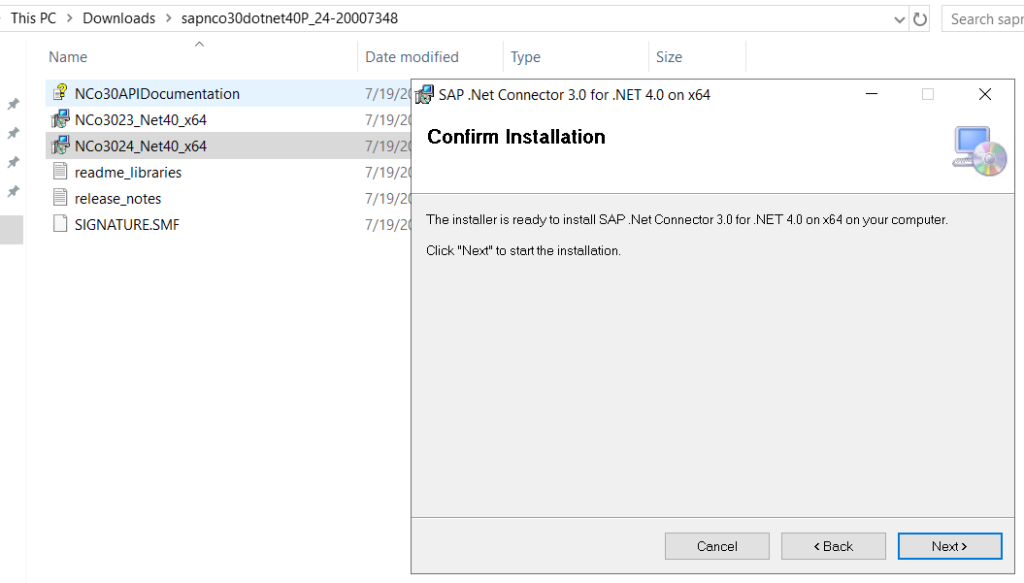1024x583 pixels.
Task: Cancel the SAP connector installation
Action: 717,546
